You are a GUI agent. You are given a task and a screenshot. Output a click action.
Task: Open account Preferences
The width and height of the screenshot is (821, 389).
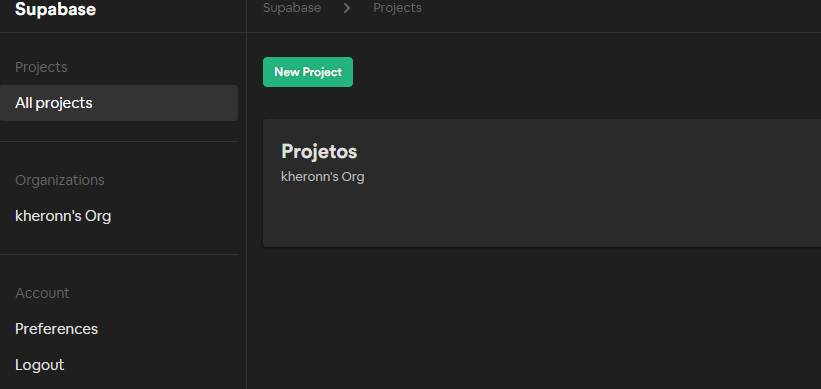57,329
